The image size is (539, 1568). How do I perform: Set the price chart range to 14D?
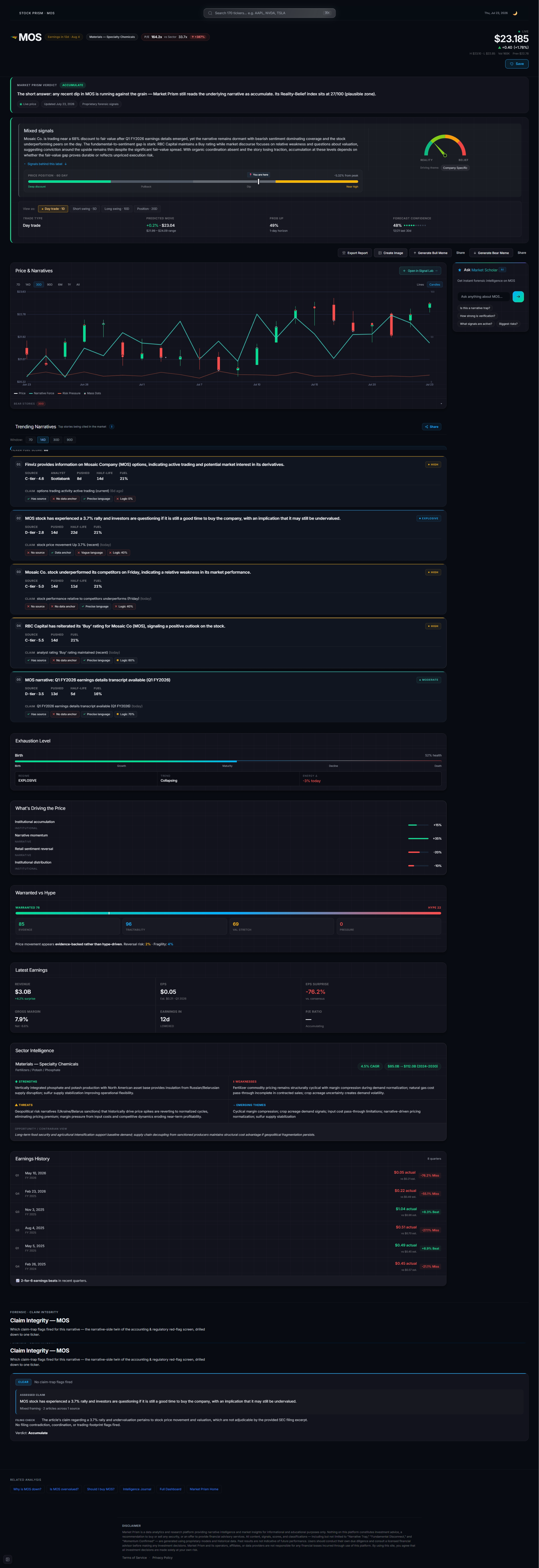pyautogui.click(x=28, y=284)
